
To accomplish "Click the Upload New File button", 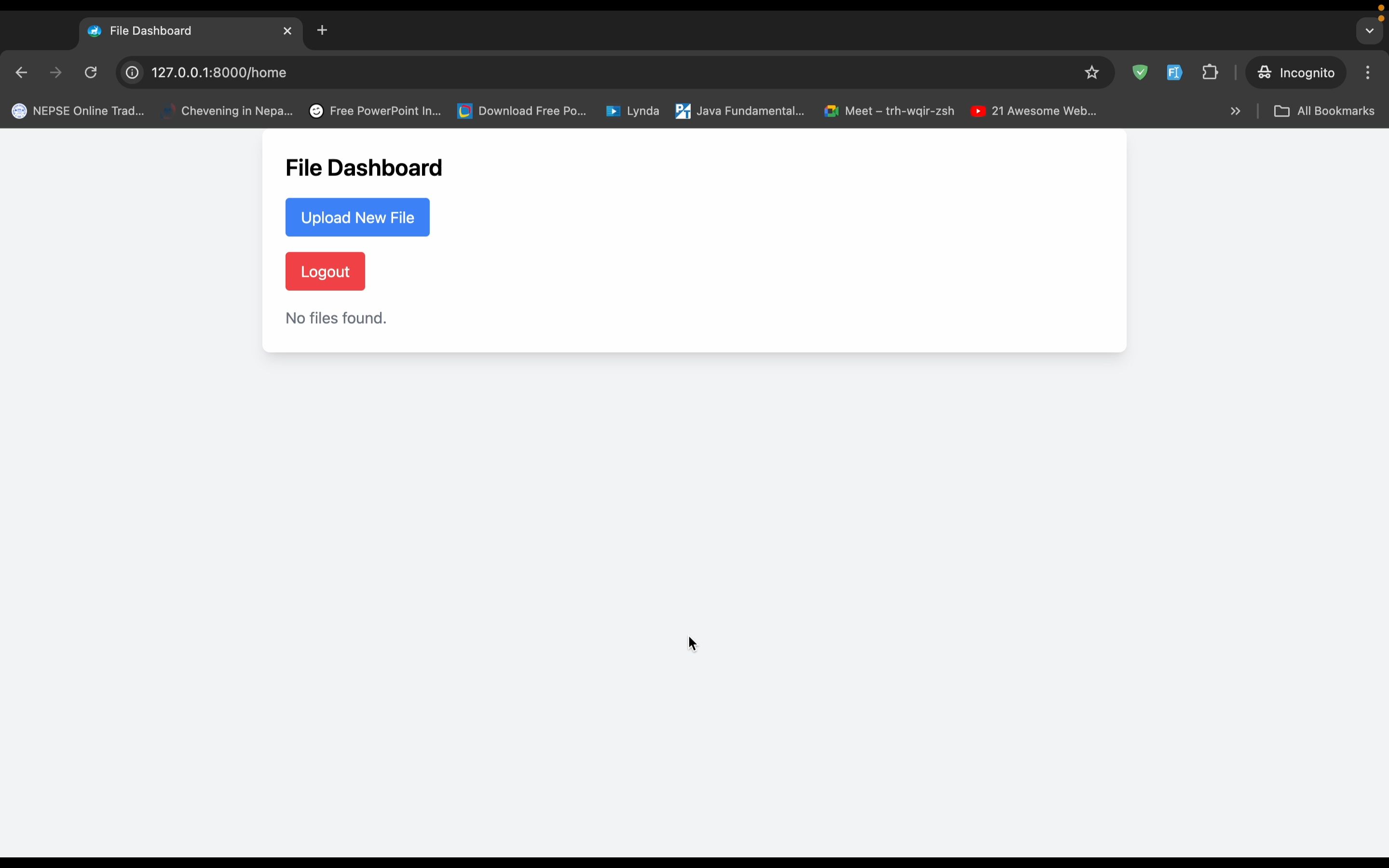I will (x=357, y=217).
